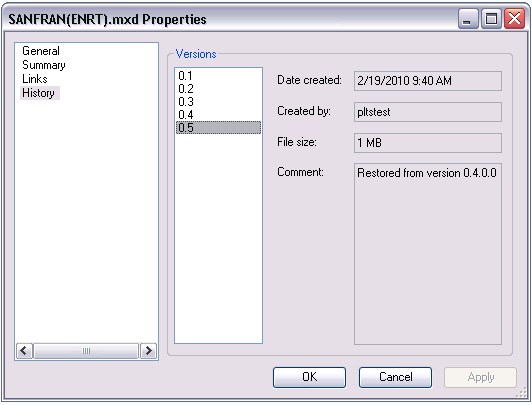The image size is (532, 405).
Task: Click the horizontal scrollbar thumb
Action: click(x=86, y=351)
